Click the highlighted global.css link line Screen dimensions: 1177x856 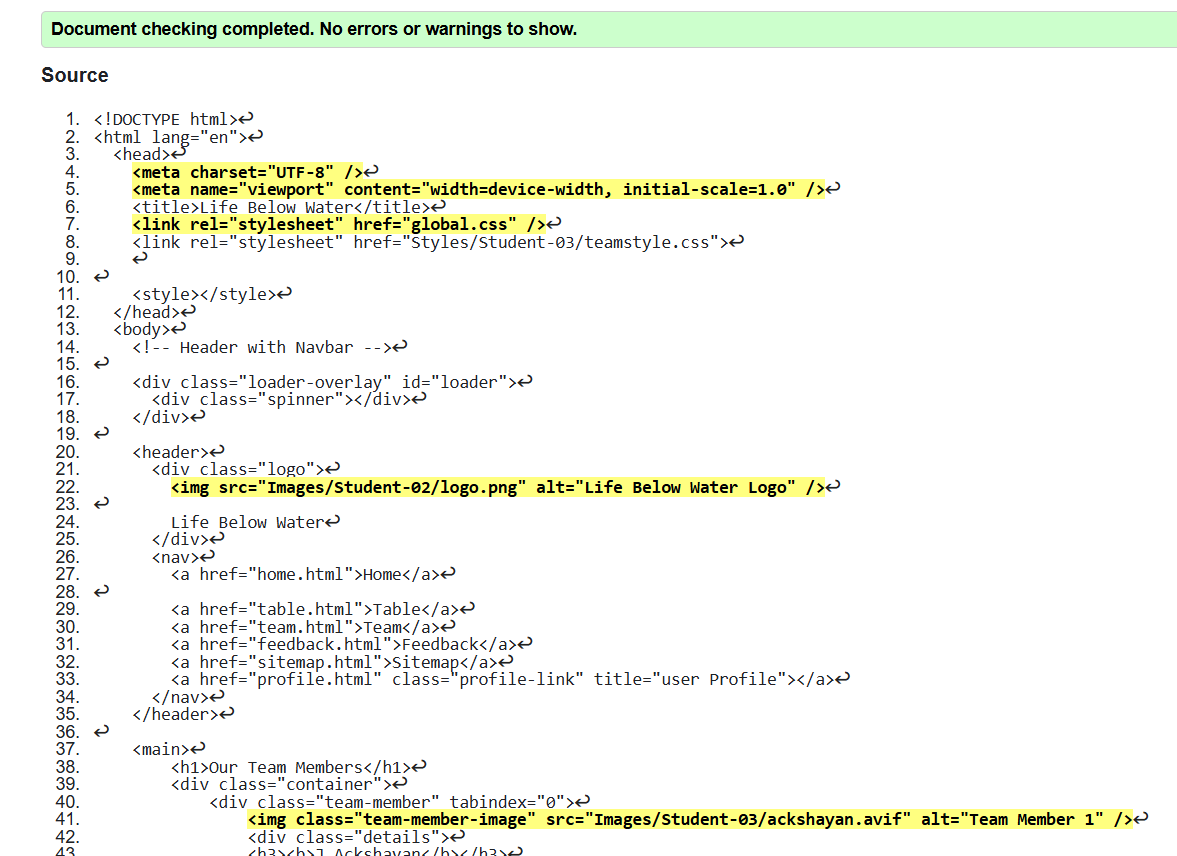point(339,224)
